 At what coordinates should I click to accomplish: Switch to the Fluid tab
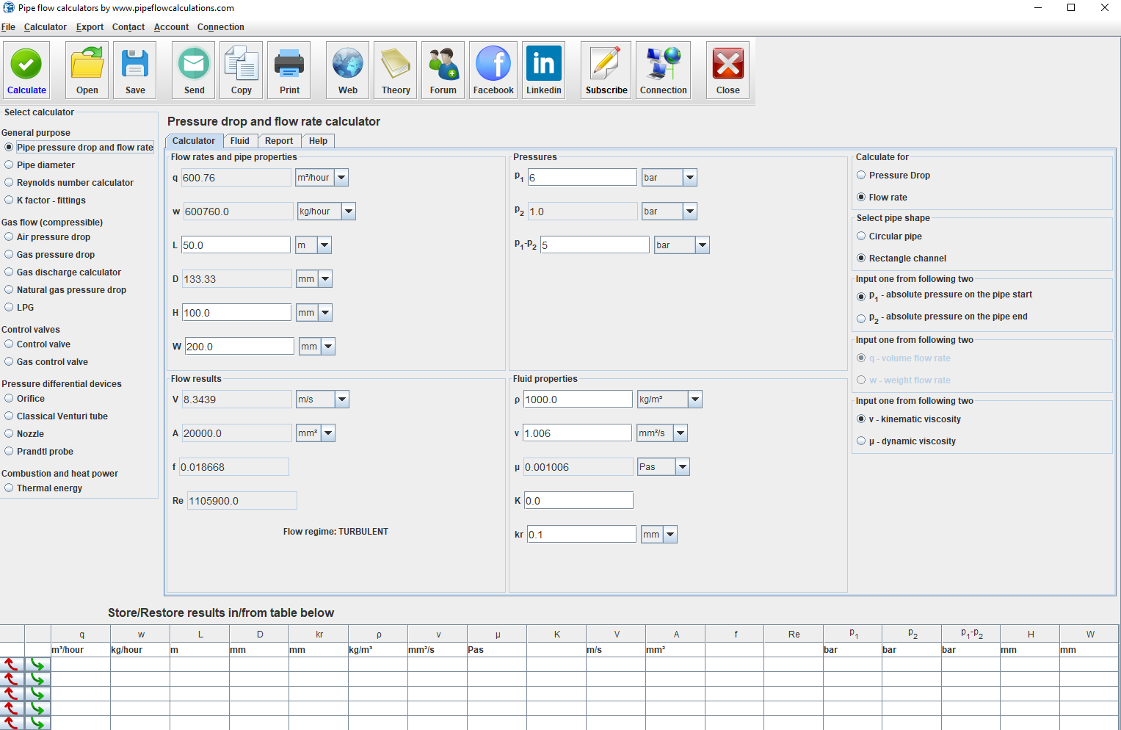click(x=240, y=141)
